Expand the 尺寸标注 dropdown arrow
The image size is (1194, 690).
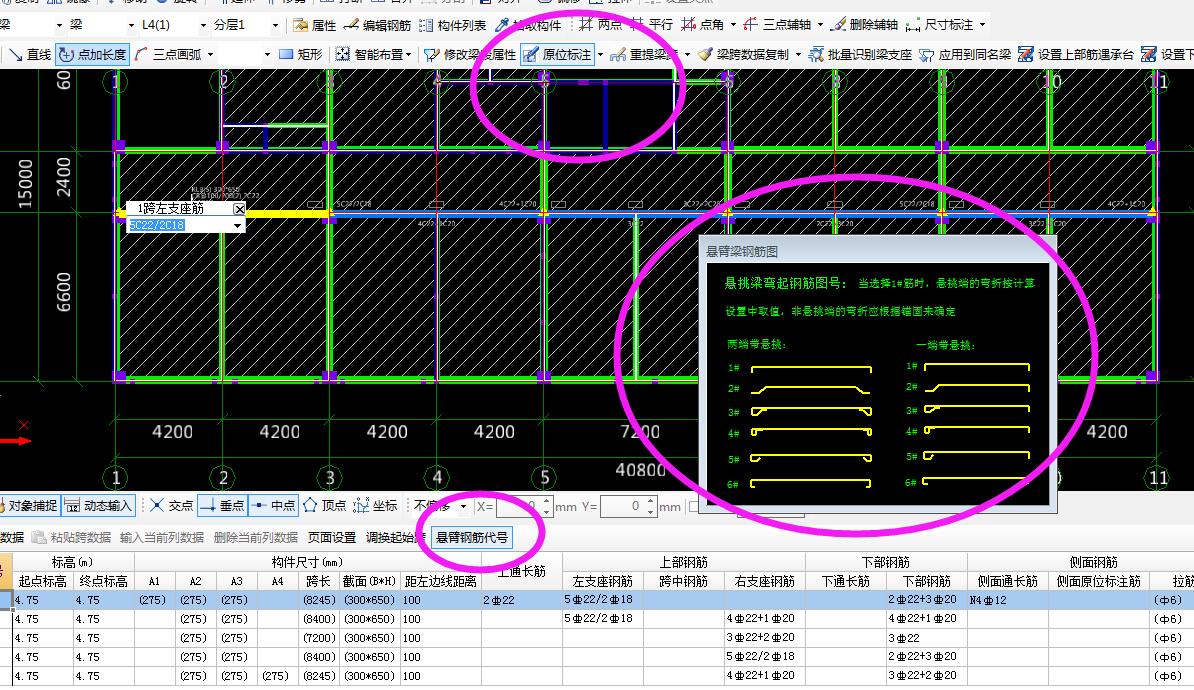tap(983, 25)
